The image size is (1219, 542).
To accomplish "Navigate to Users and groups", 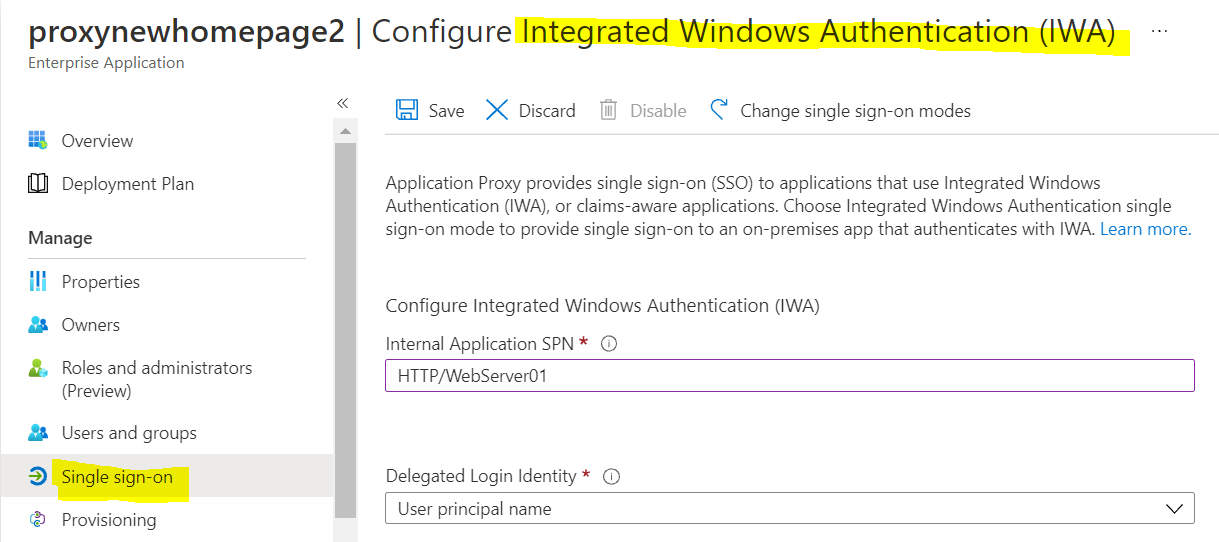I will [x=129, y=433].
